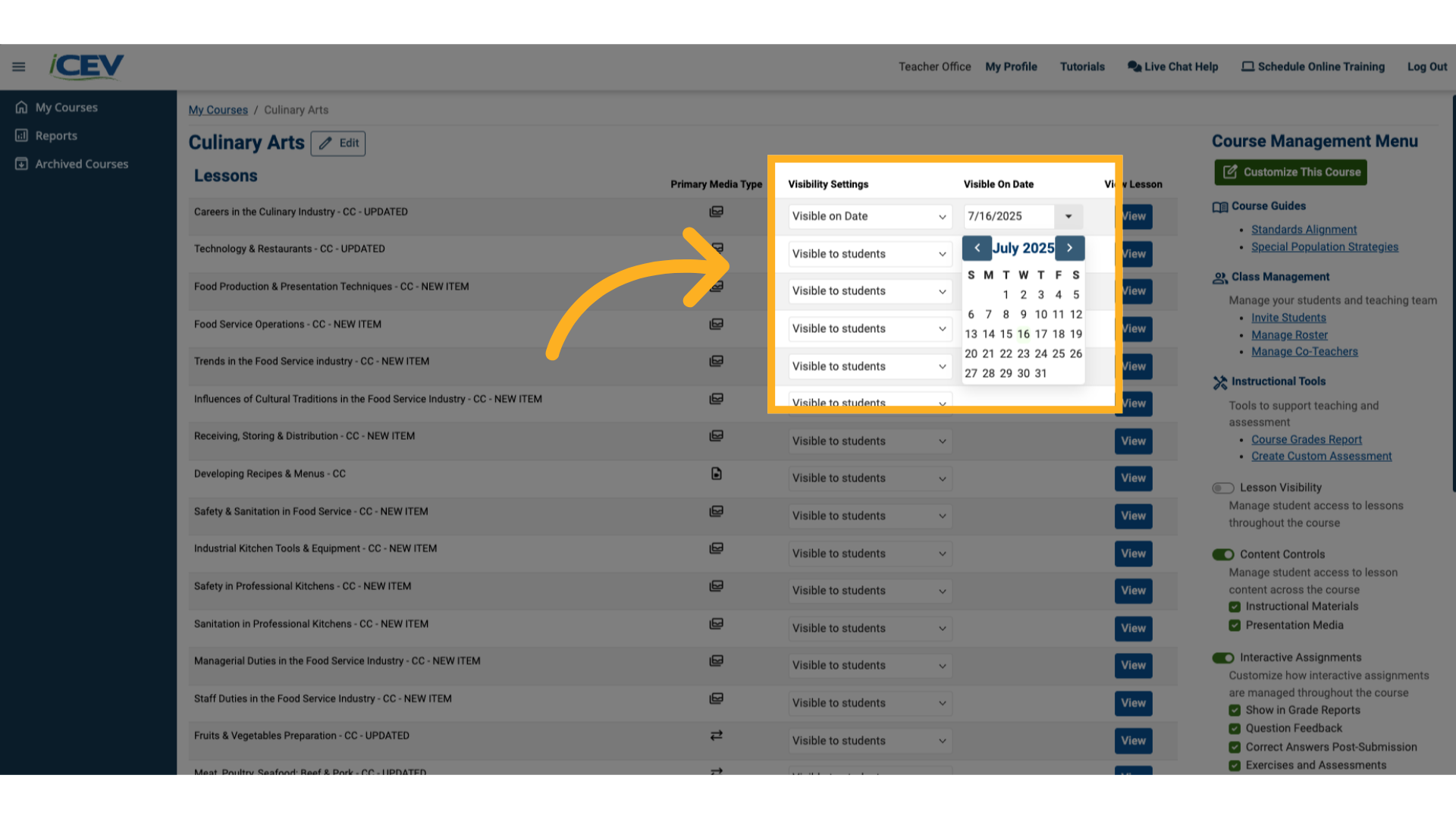Open the Standards Alignment link

coord(1304,230)
